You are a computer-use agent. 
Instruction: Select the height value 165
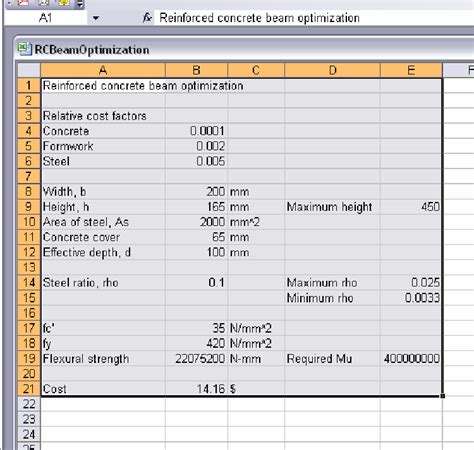pyautogui.click(x=197, y=207)
